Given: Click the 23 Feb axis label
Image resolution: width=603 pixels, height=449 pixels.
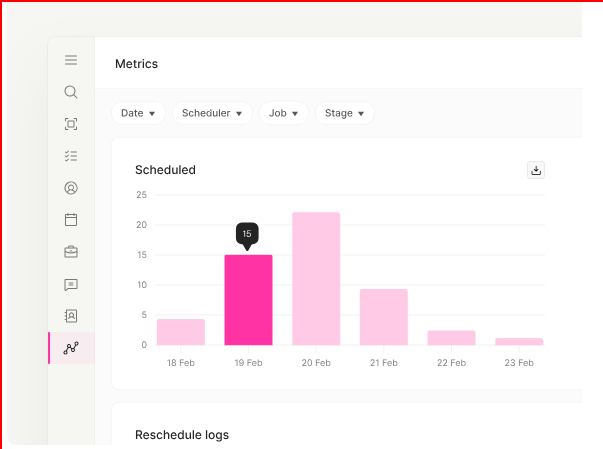Looking at the screenshot, I should click(x=519, y=363).
